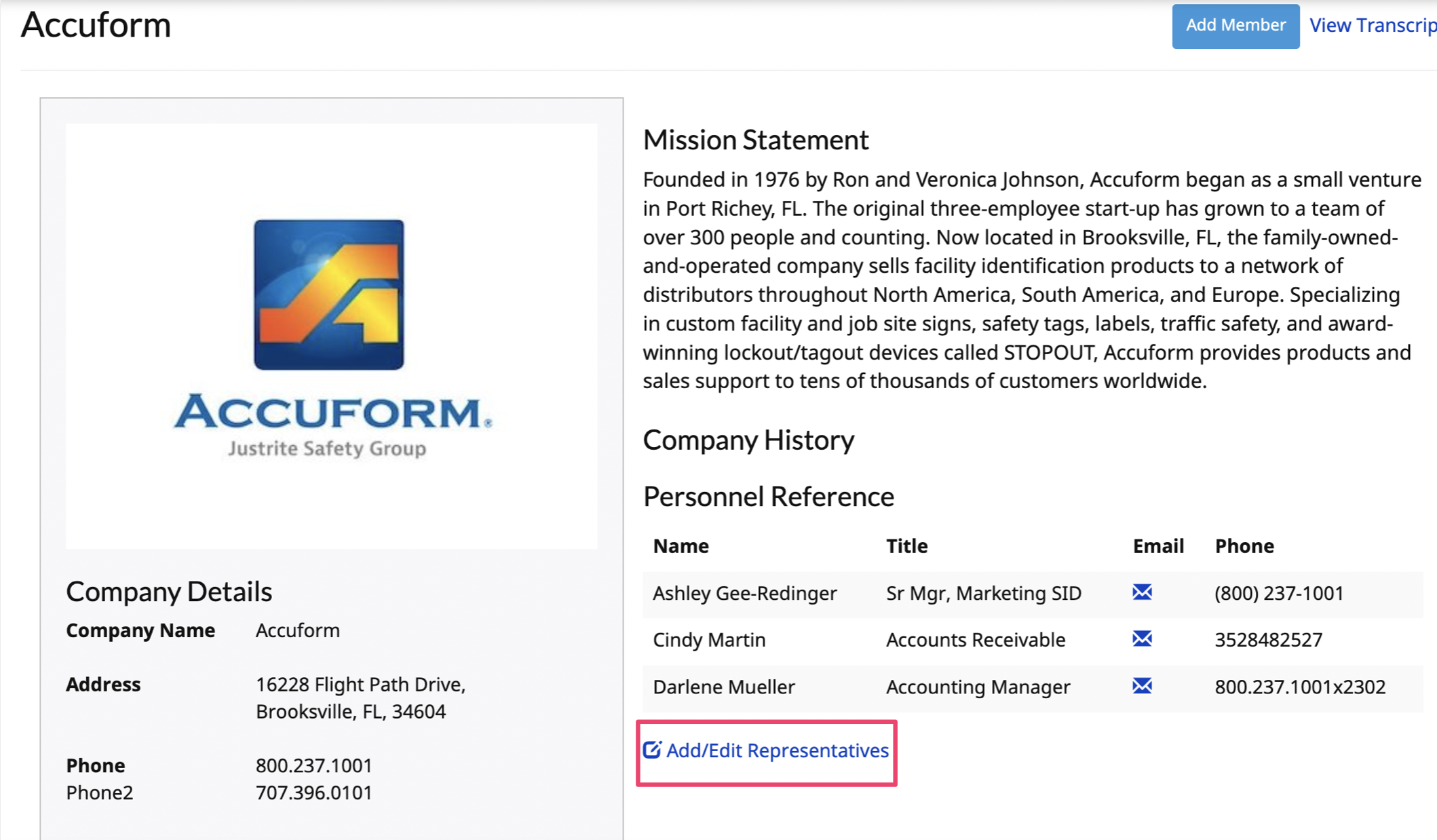Viewport: 1437px width, 840px height.
Task: Click the Company History heading
Action: coord(748,440)
